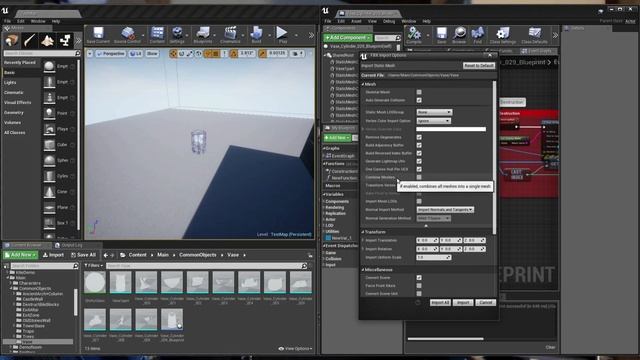Open Vertex Color Import Option dropdown
This screenshot has width=640, height=360.
433,121
